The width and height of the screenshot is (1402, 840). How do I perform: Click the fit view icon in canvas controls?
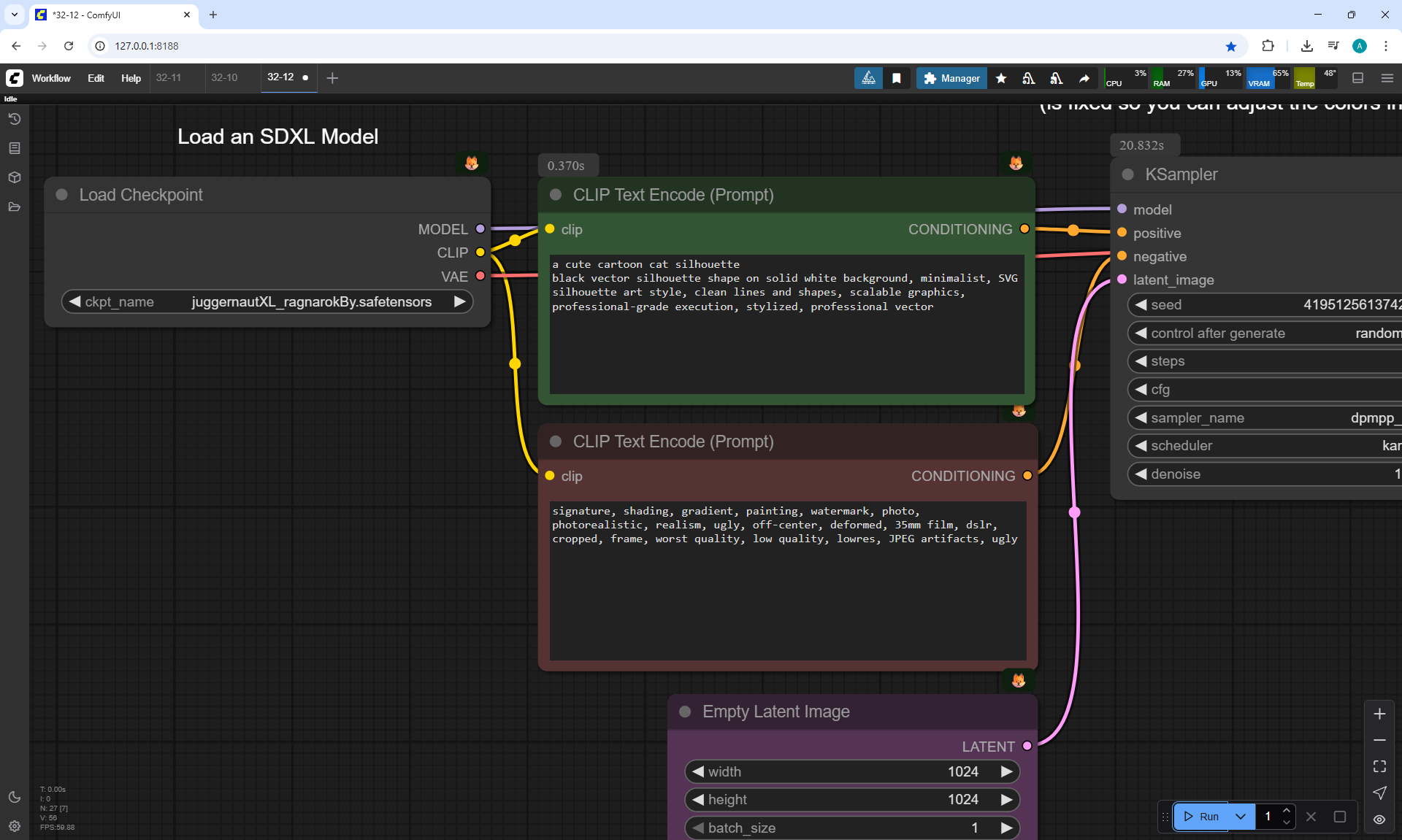1379,766
